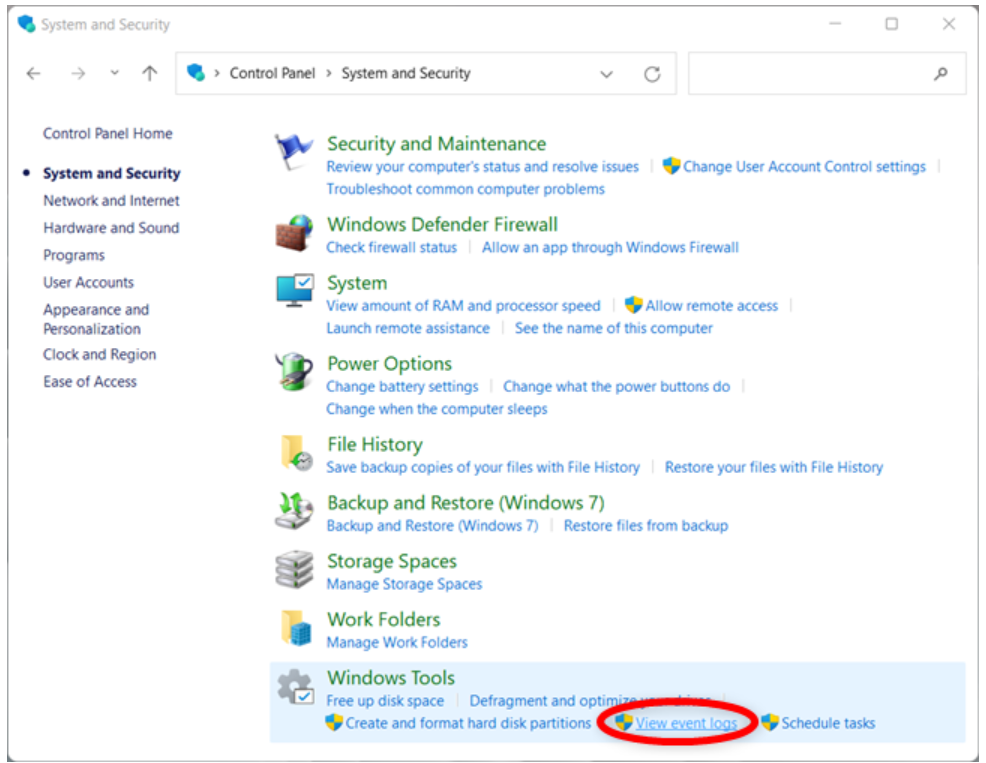
Task: Click the Work Folders icon
Action: (x=295, y=628)
